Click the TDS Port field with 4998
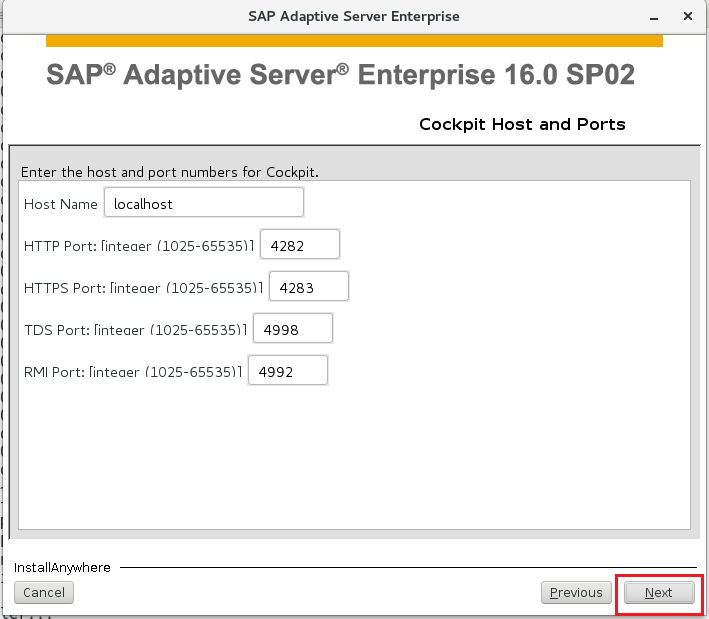Viewport: 709px width, 619px height. pyautogui.click(x=293, y=328)
